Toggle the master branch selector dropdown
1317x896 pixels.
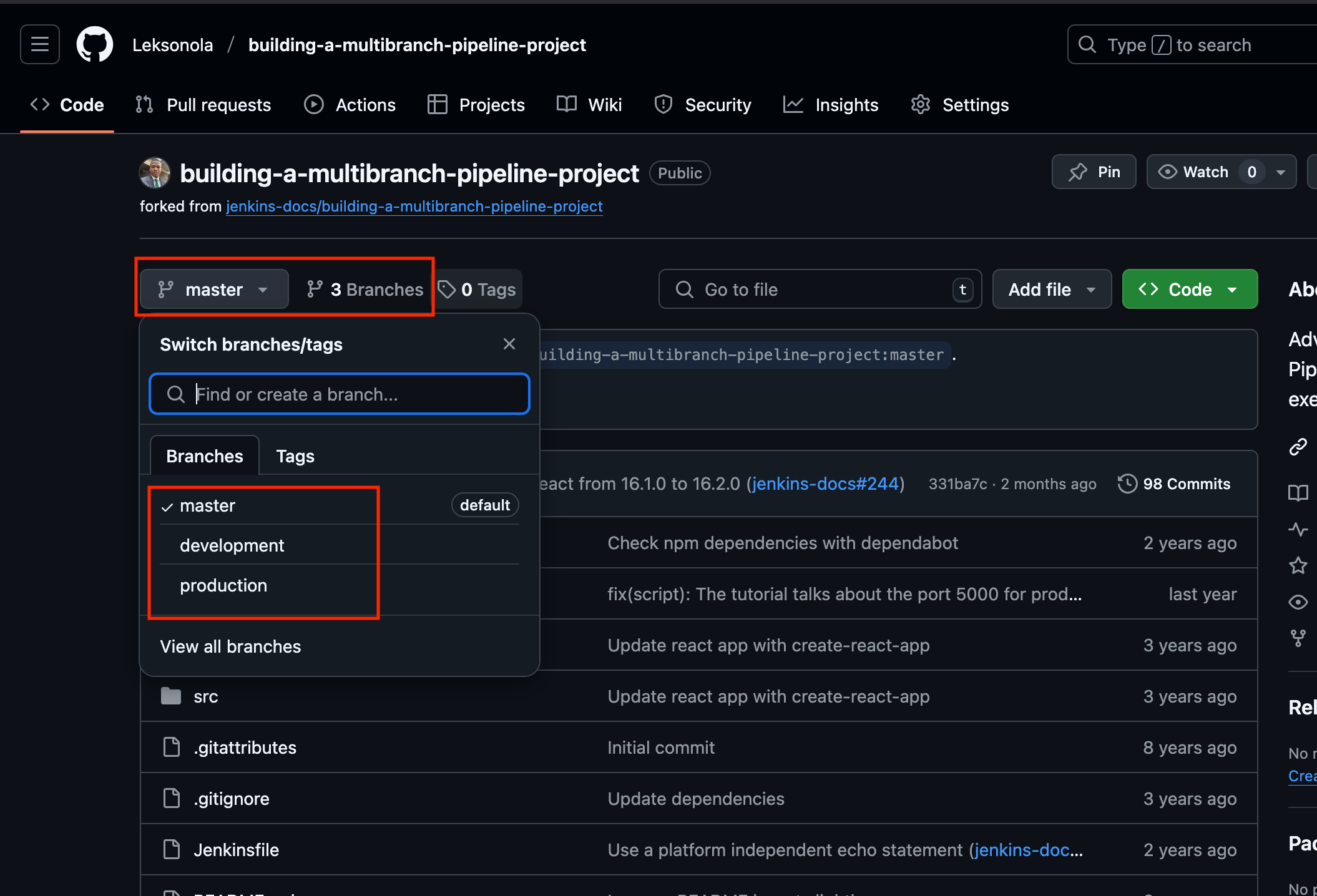[x=214, y=290]
